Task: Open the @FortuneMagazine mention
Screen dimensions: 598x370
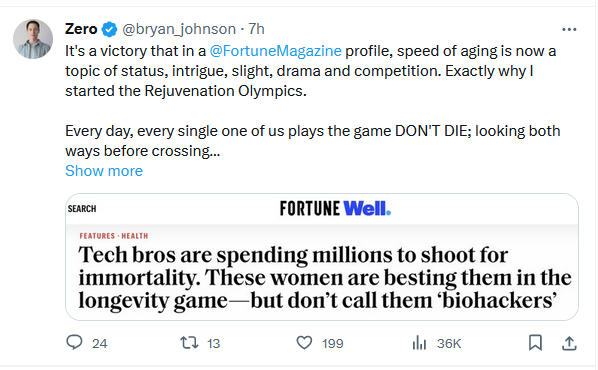Action: [275, 51]
